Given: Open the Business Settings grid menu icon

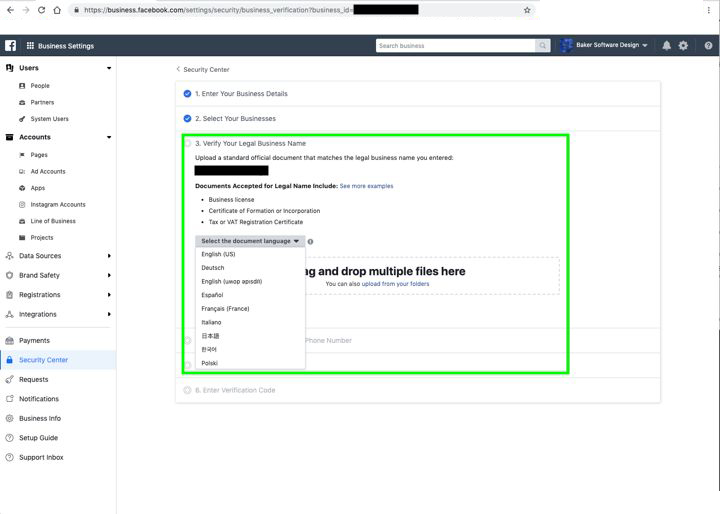Looking at the screenshot, I should click(x=30, y=45).
